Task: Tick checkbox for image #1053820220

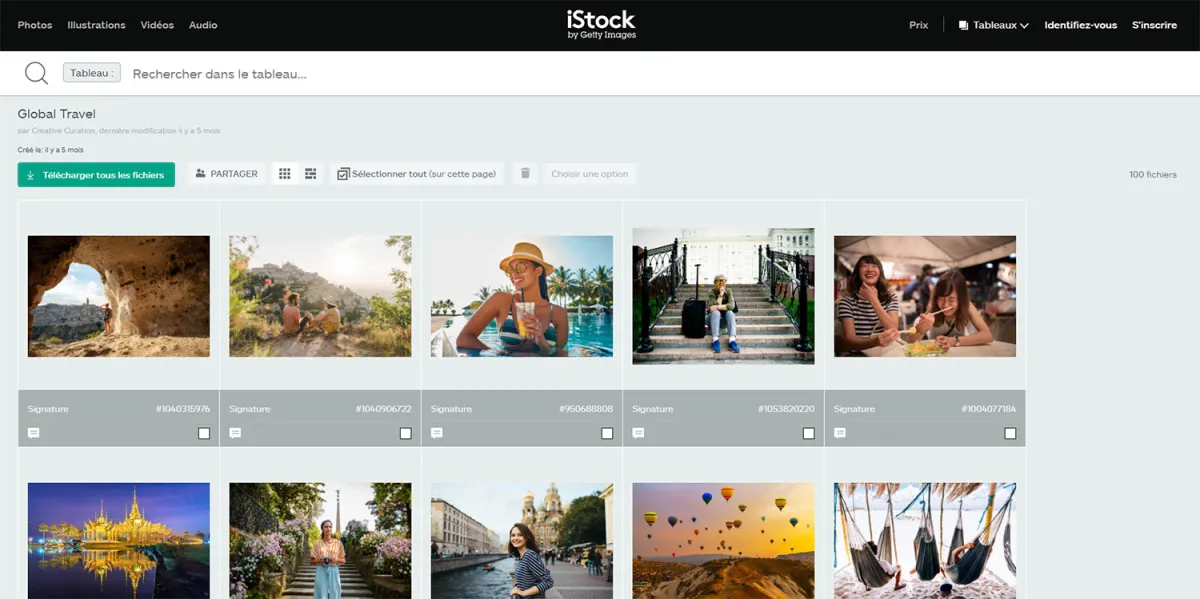Action: click(x=808, y=433)
